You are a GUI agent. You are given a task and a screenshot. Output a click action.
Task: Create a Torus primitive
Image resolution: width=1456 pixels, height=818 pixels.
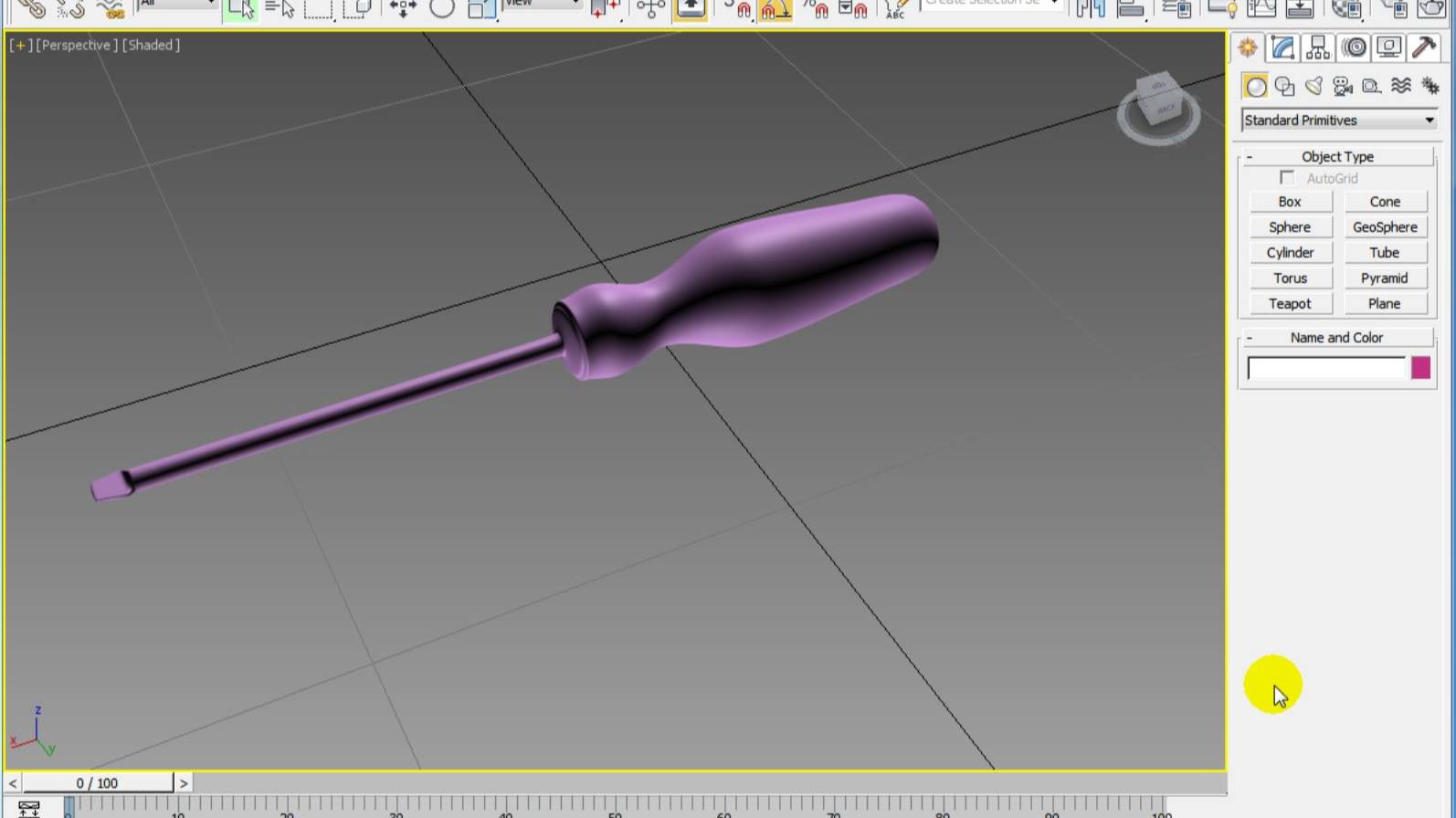click(x=1290, y=278)
